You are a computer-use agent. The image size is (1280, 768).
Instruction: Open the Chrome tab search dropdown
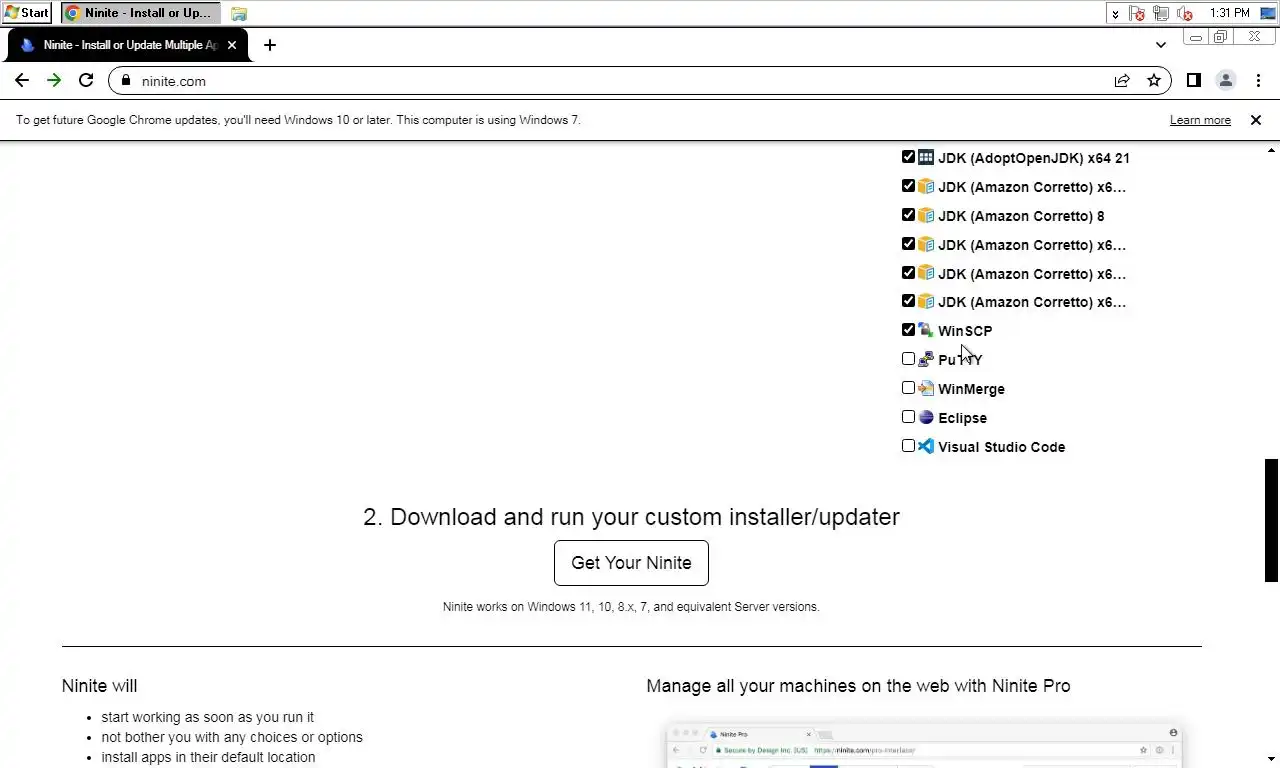point(1160,45)
